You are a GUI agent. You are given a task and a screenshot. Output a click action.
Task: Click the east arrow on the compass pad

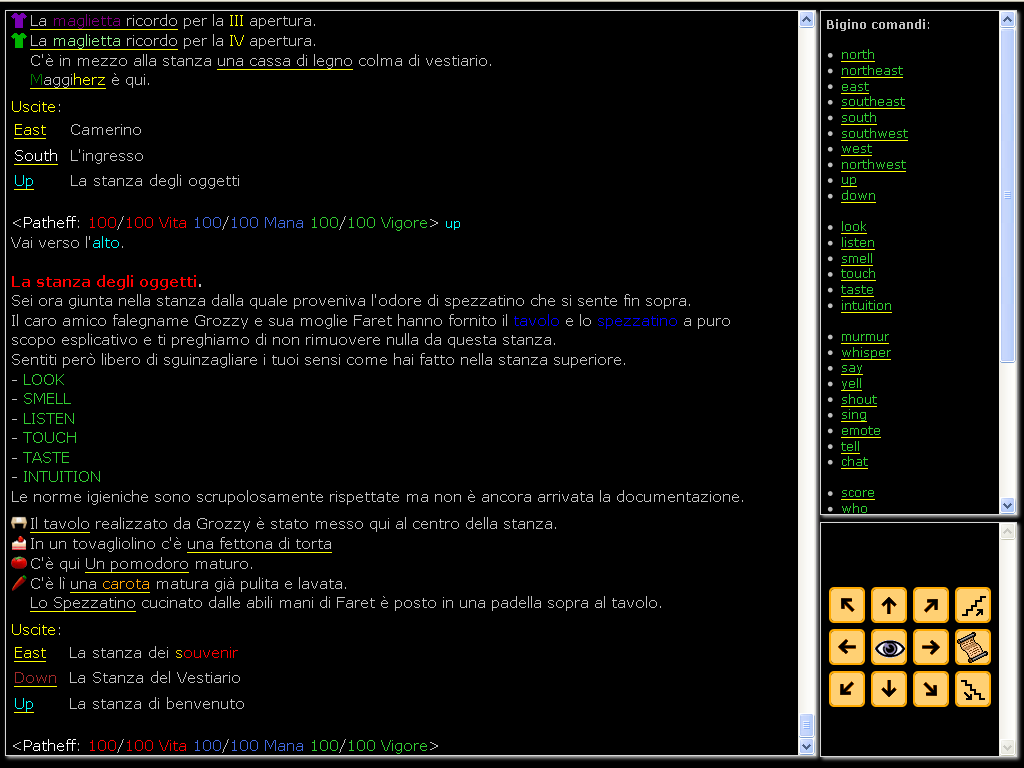pos(930,647)
